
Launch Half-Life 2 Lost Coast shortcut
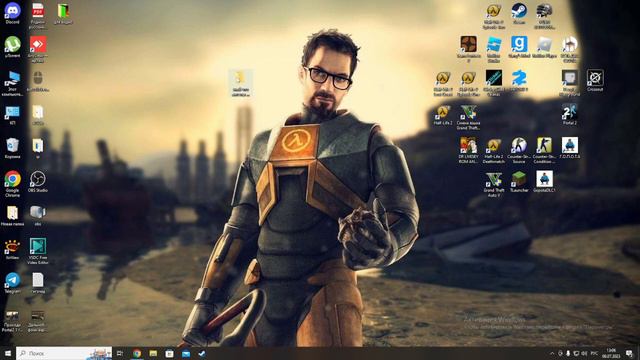pos(443,83)
